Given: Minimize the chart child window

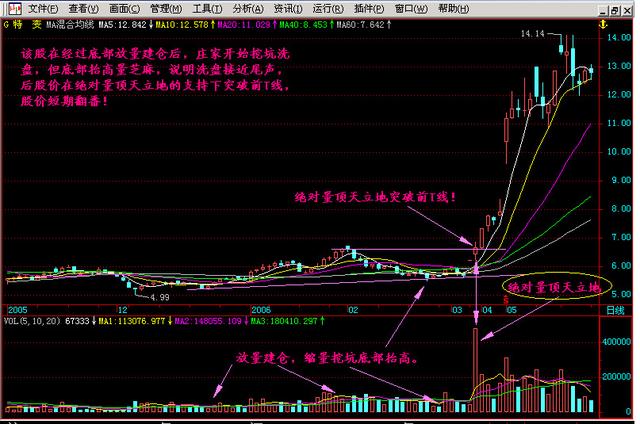Looking at the screenshot, I should (603, 11).
